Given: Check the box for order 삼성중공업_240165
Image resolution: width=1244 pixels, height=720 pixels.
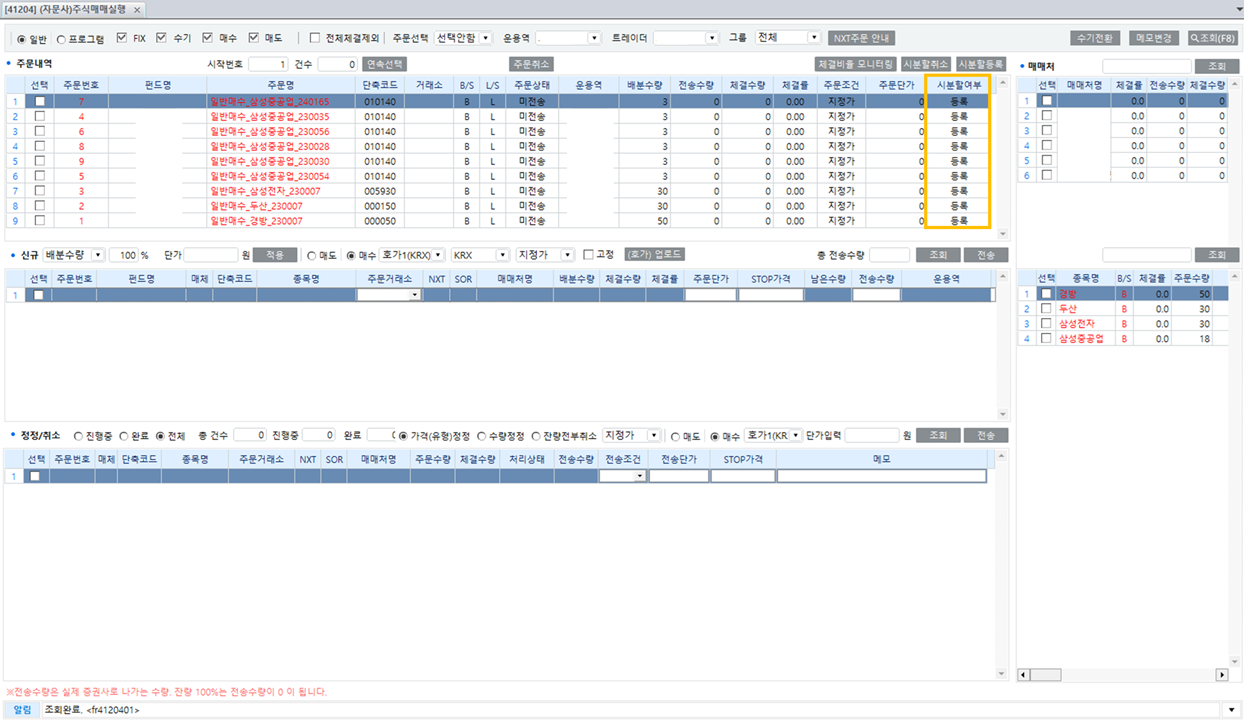Looking at the screenshot, I should coord(40,101).
